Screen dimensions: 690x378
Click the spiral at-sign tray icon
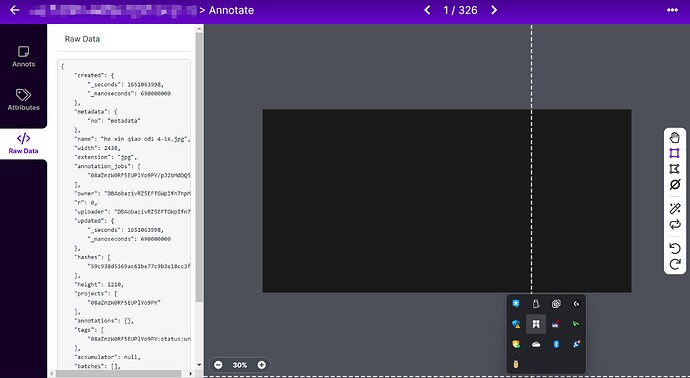pyautogui.click(x=556, y=304)
